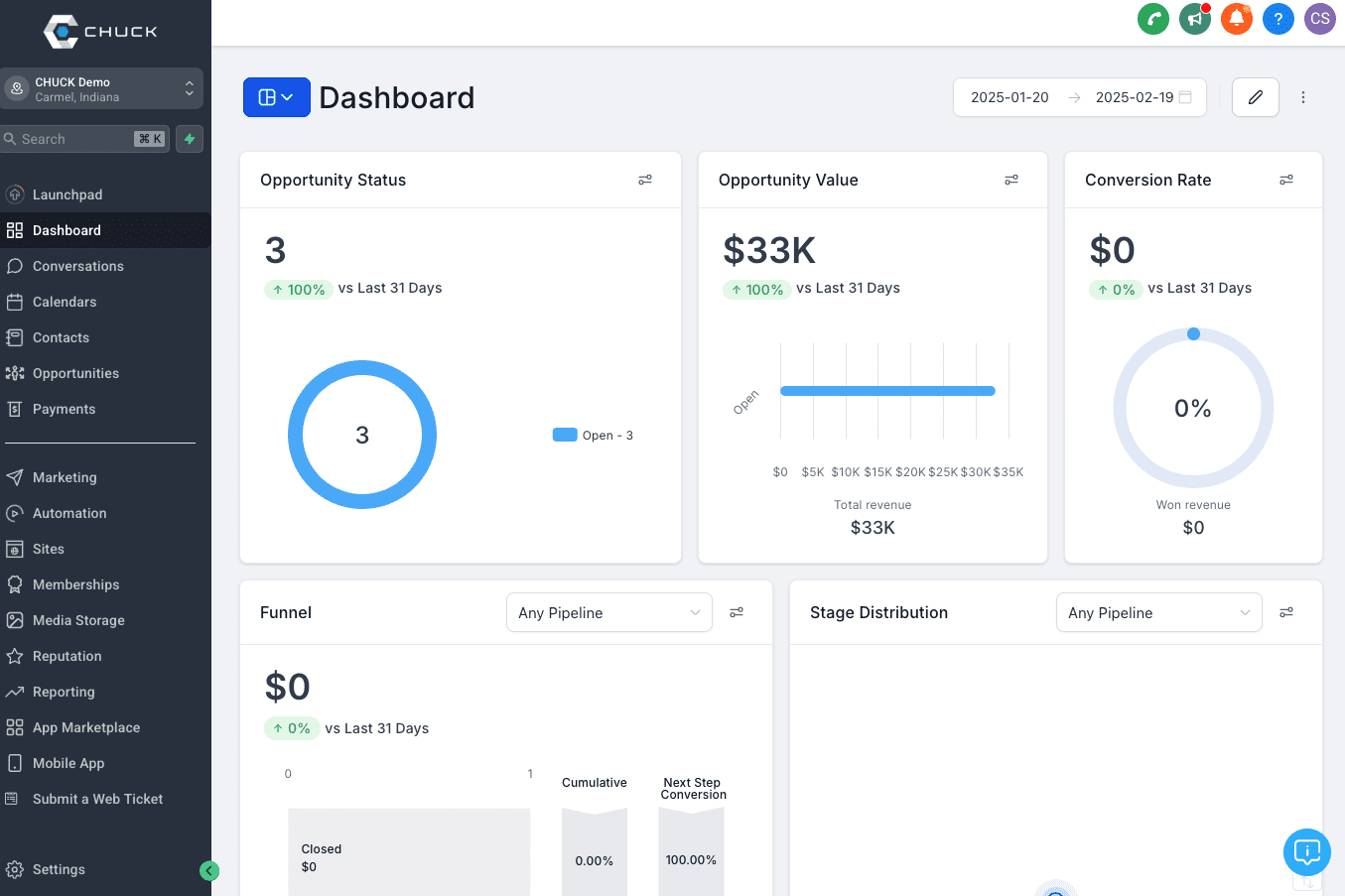1345x896 pixels.
Task: Click the blue help question mark icon
Action: pos(1278,19)
